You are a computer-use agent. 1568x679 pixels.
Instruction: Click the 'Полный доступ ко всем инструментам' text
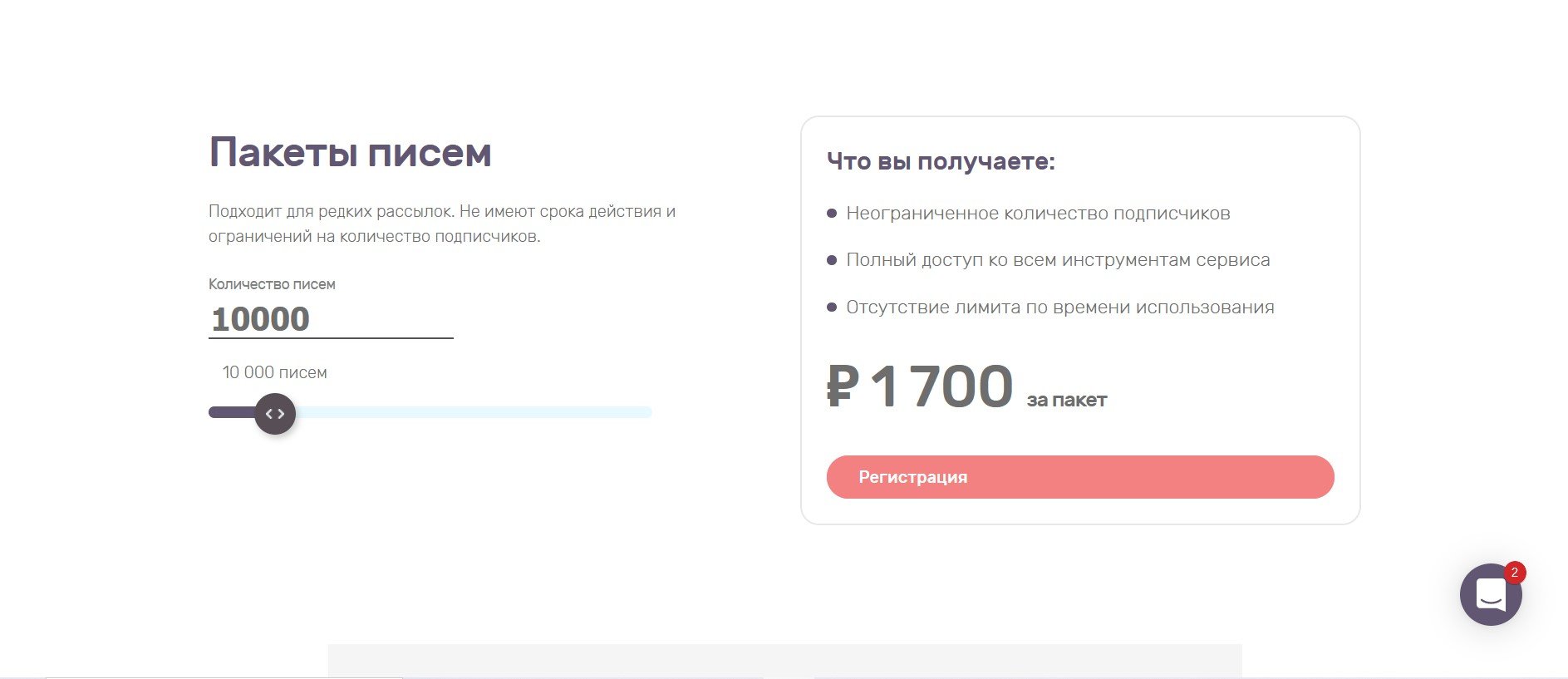(1057, 260)
